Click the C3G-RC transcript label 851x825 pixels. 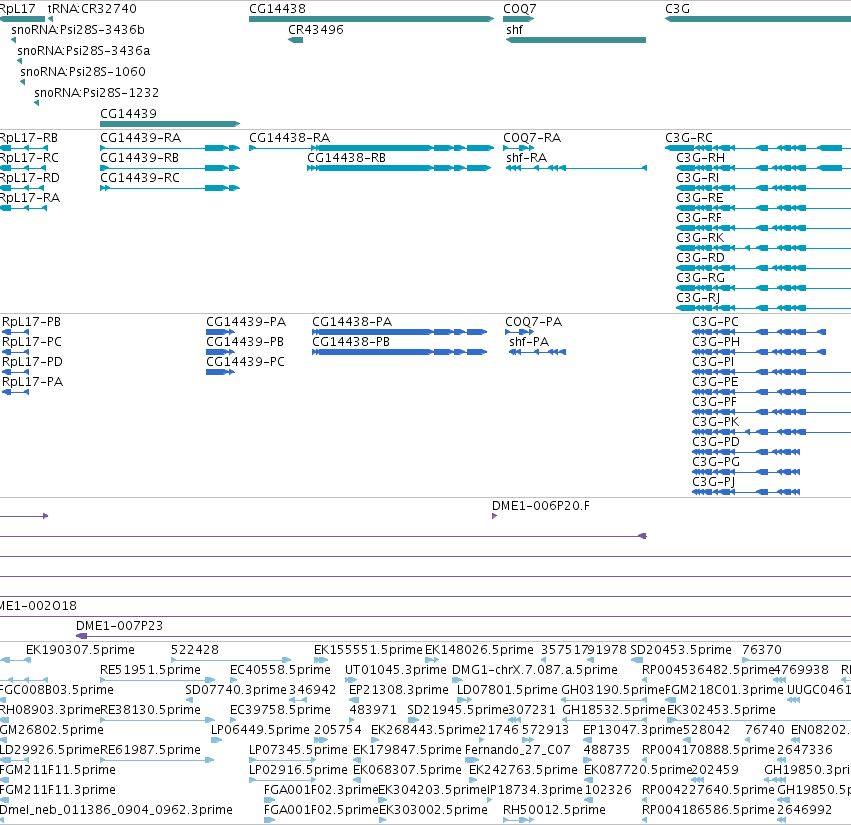click(689, 138)
